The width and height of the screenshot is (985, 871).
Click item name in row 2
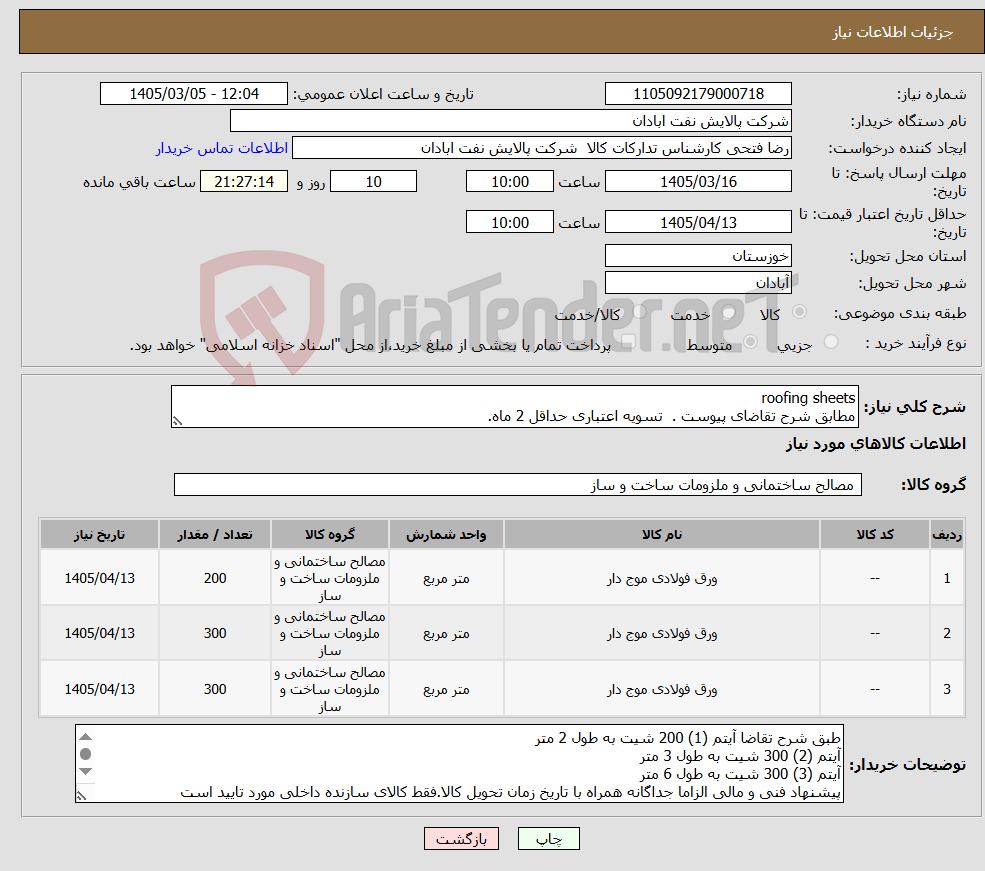[661, 633]
